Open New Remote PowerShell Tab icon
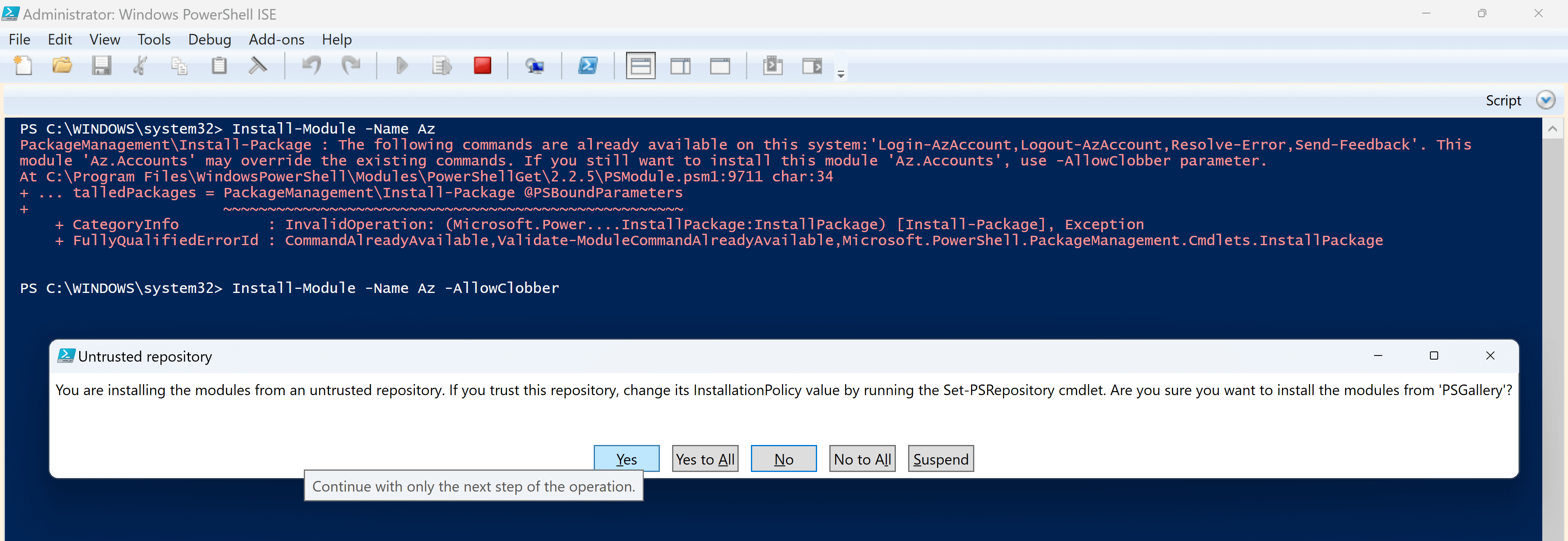This screenshot has width=1568, height=541. [535, 65]
